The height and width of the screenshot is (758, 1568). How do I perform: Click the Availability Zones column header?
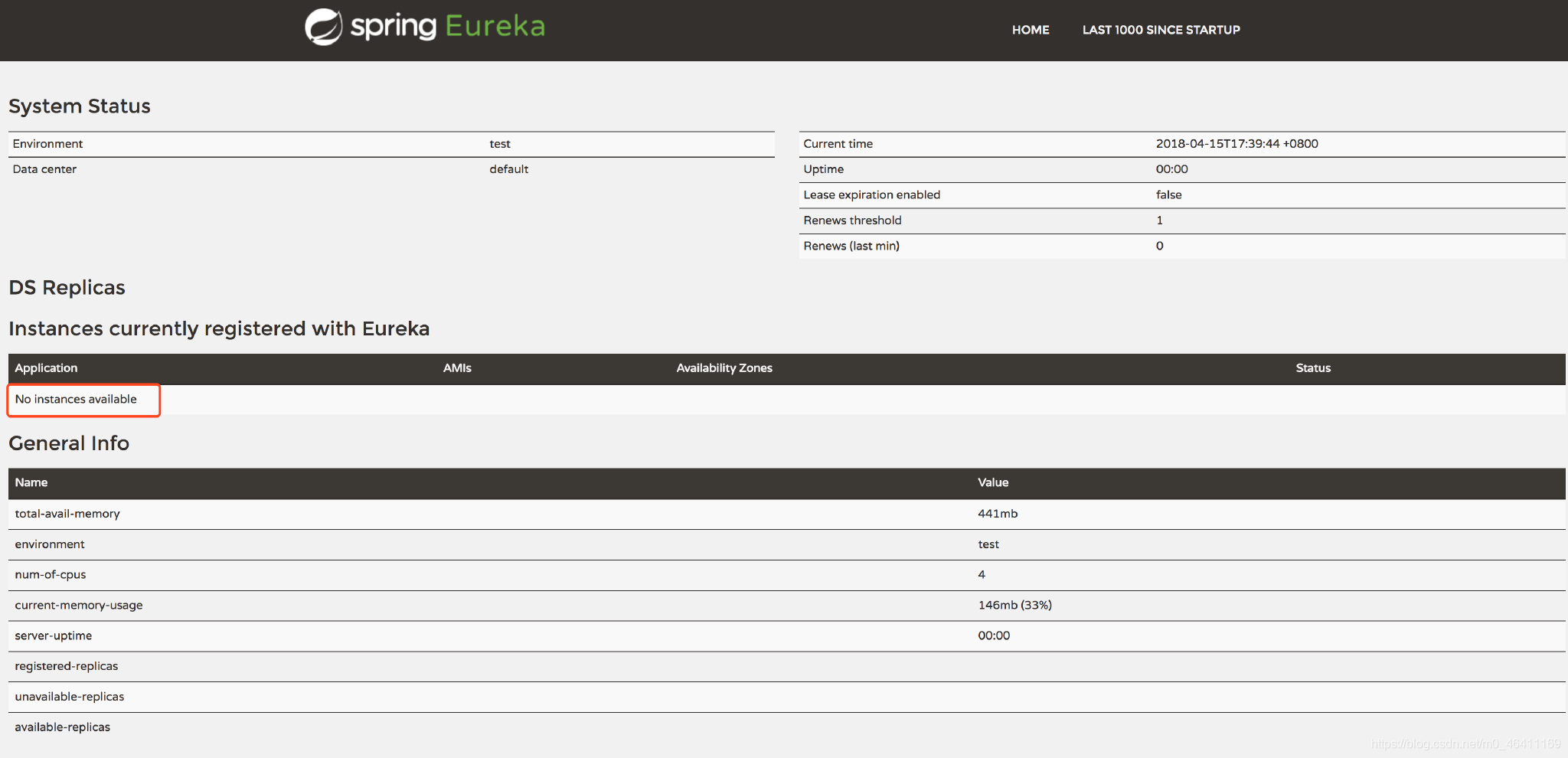(x=724, y=368)
